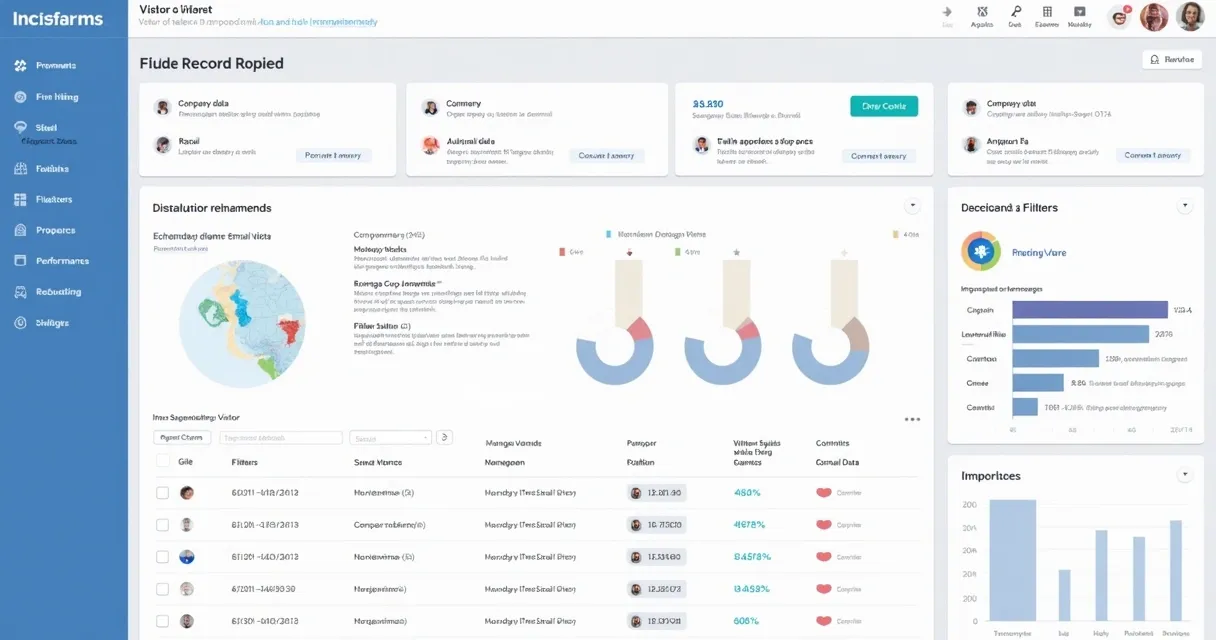Go to Performares in the sidebar
Viewport: 1216px width, 640px height.
62,261
